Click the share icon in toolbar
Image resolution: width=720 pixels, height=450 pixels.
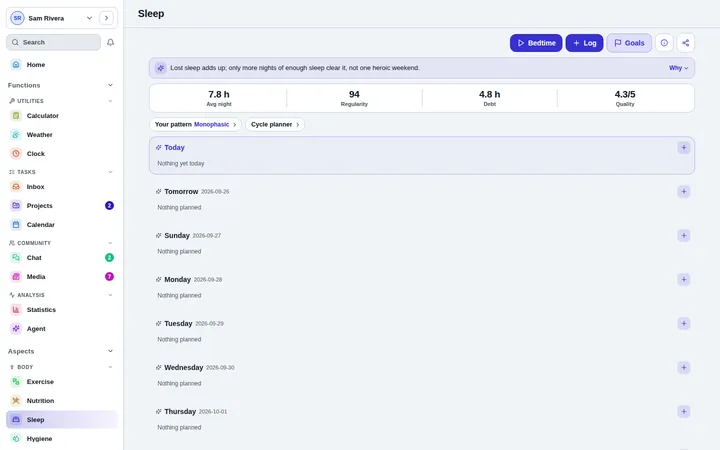[x=686, y=43]
